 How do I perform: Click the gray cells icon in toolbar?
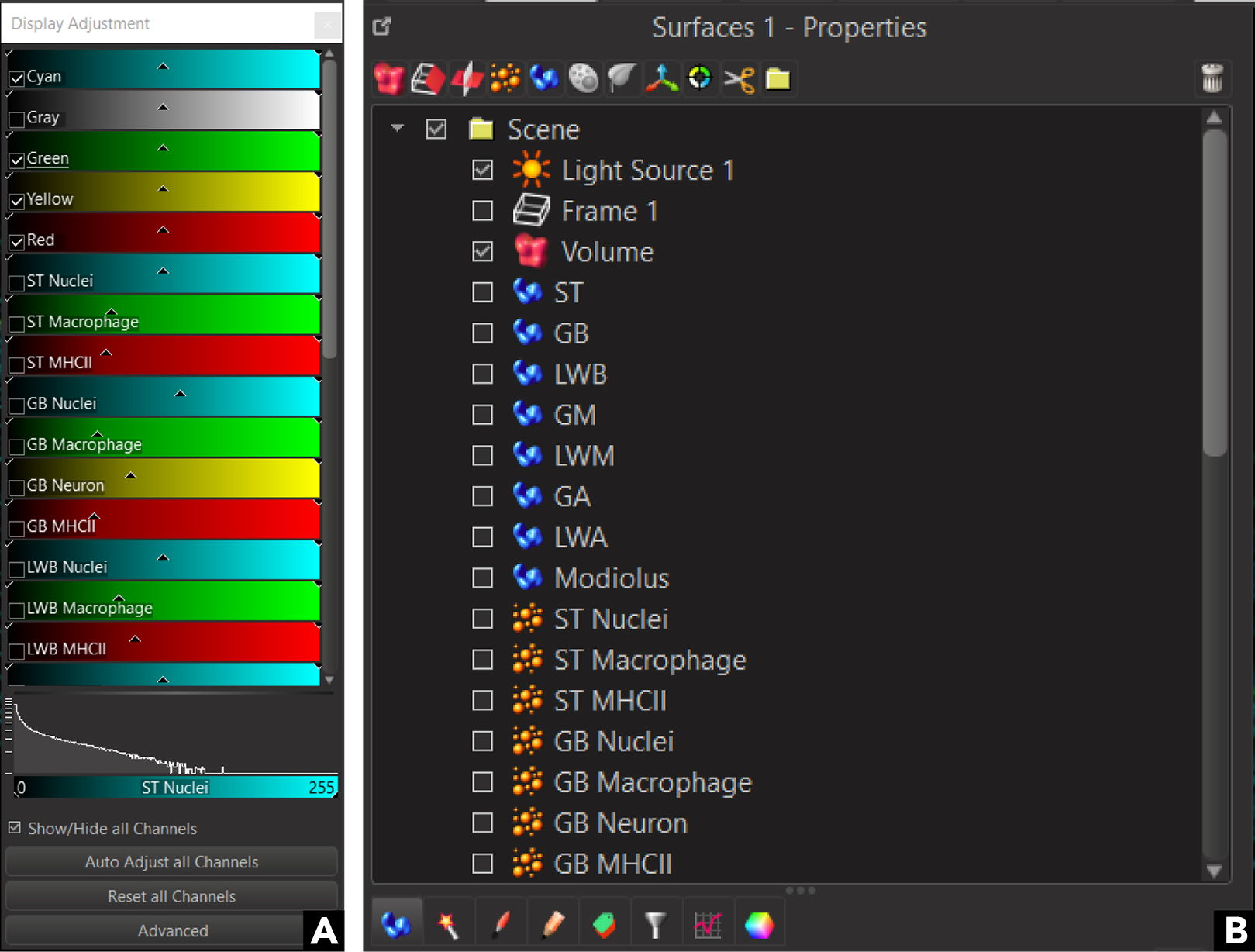point(584,79)
